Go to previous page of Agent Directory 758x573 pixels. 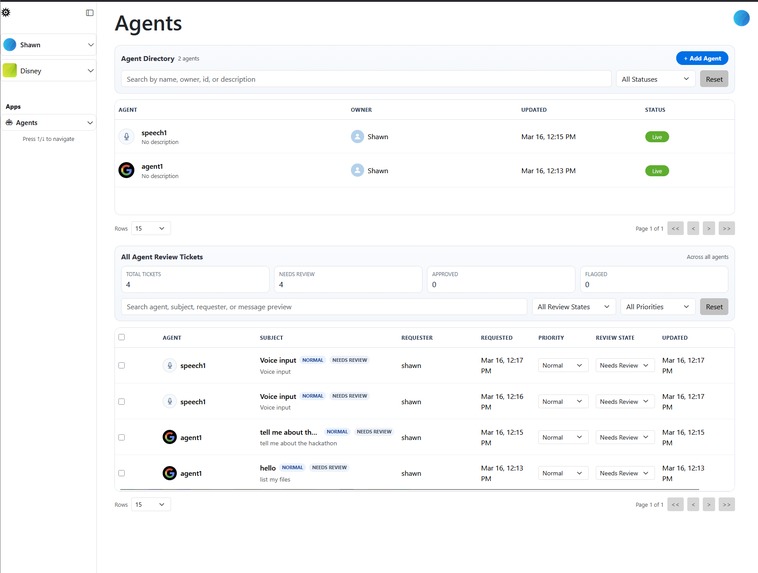pyautogui.click(x=693, y=228)
